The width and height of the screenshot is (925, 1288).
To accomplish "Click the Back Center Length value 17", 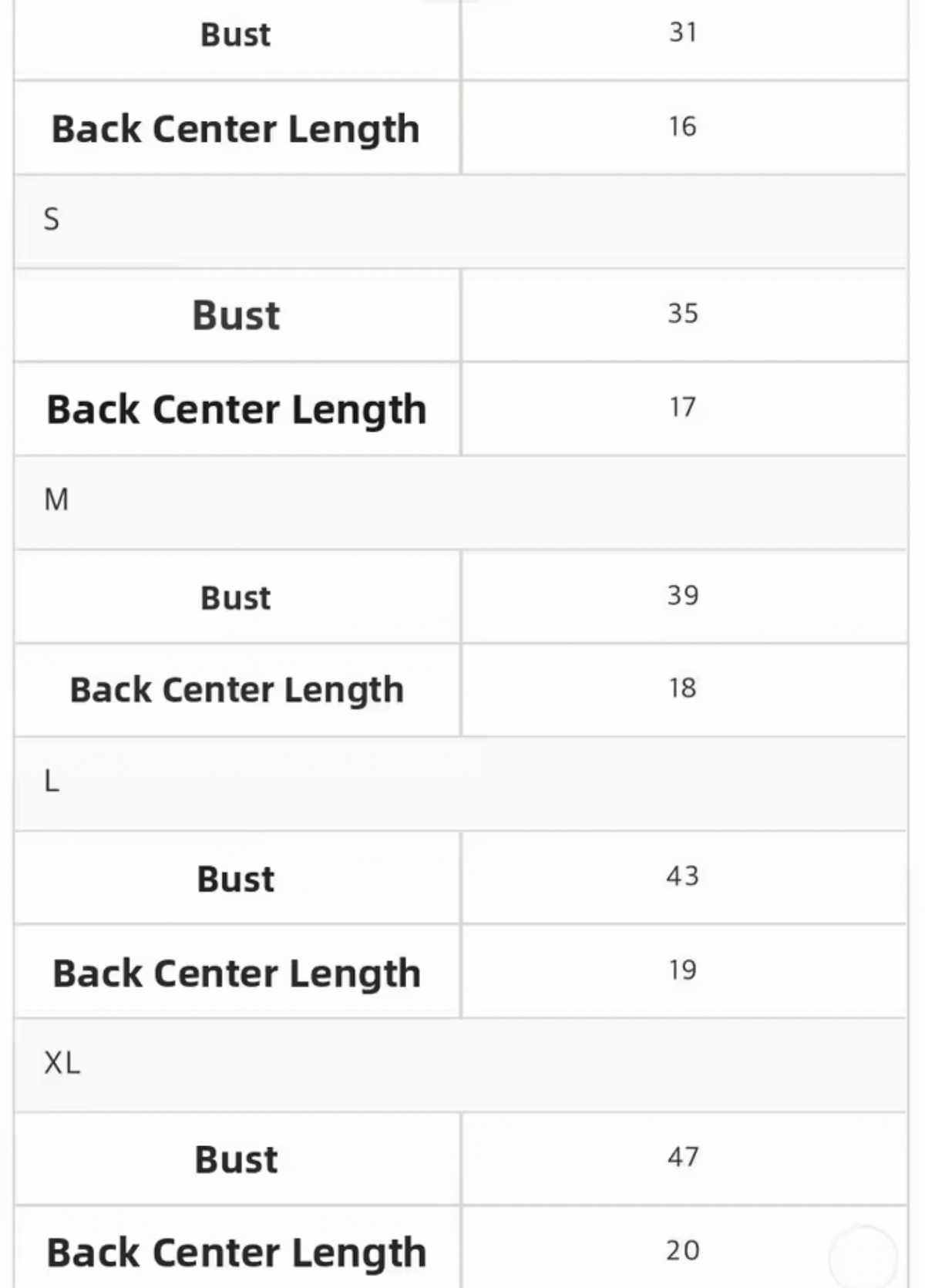I will (683, 408).
